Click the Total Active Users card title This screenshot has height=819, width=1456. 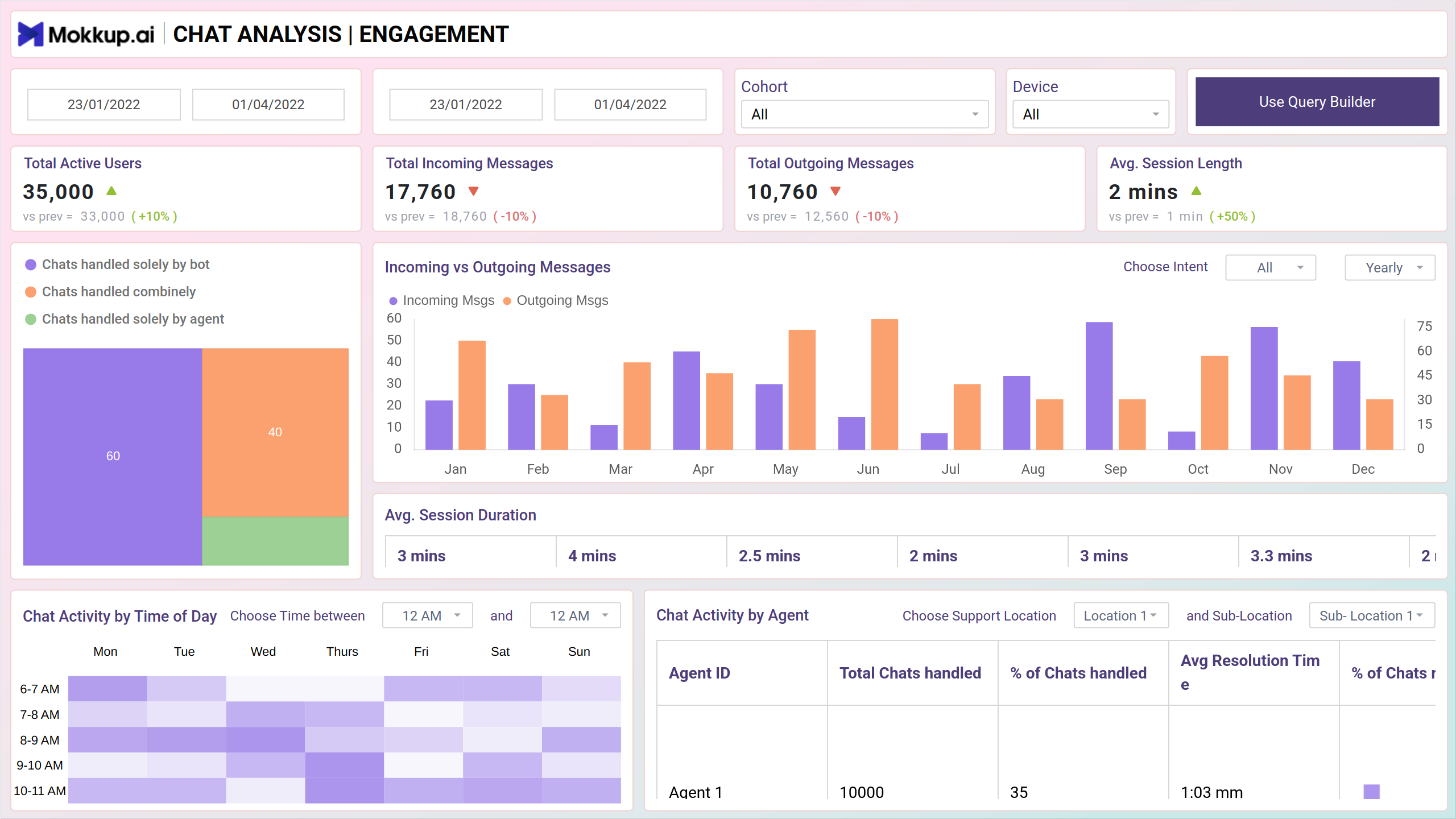tap(83, 163)
